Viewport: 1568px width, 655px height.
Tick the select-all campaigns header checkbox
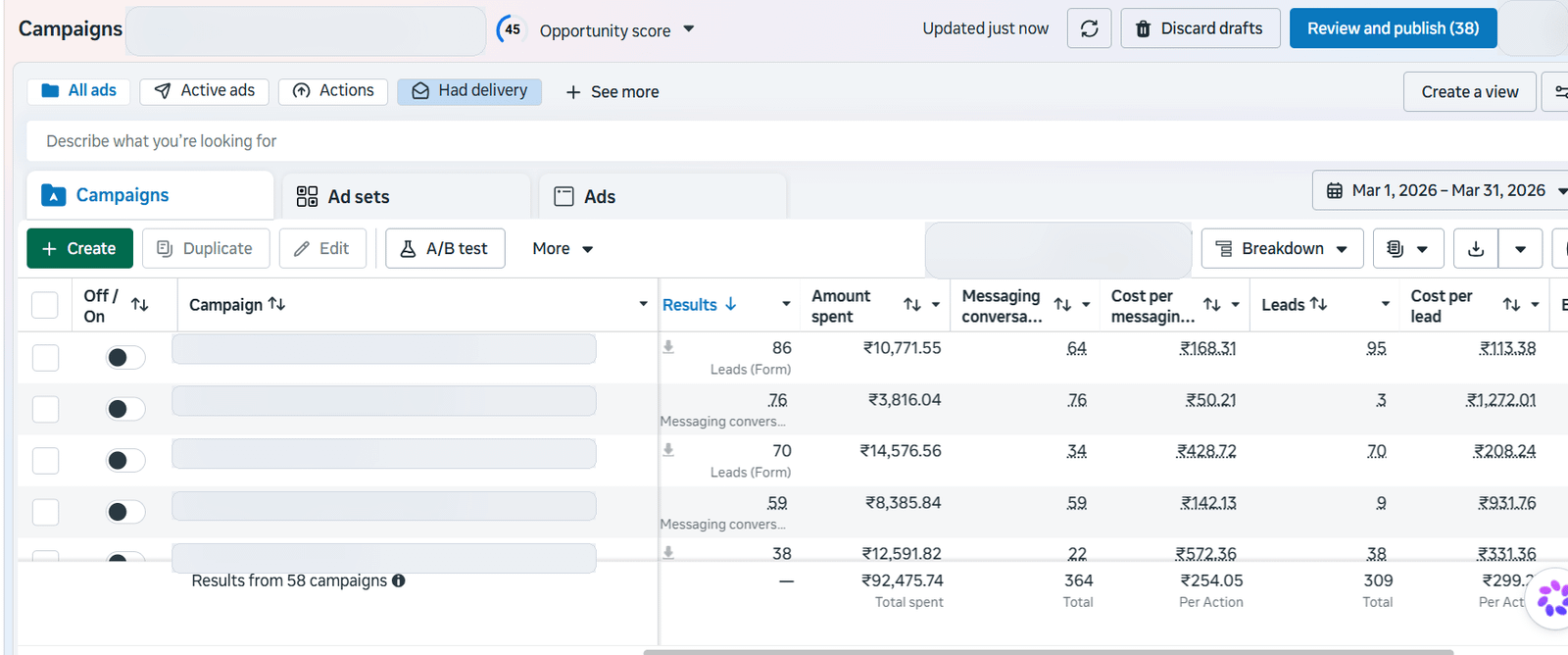point(45,305)
